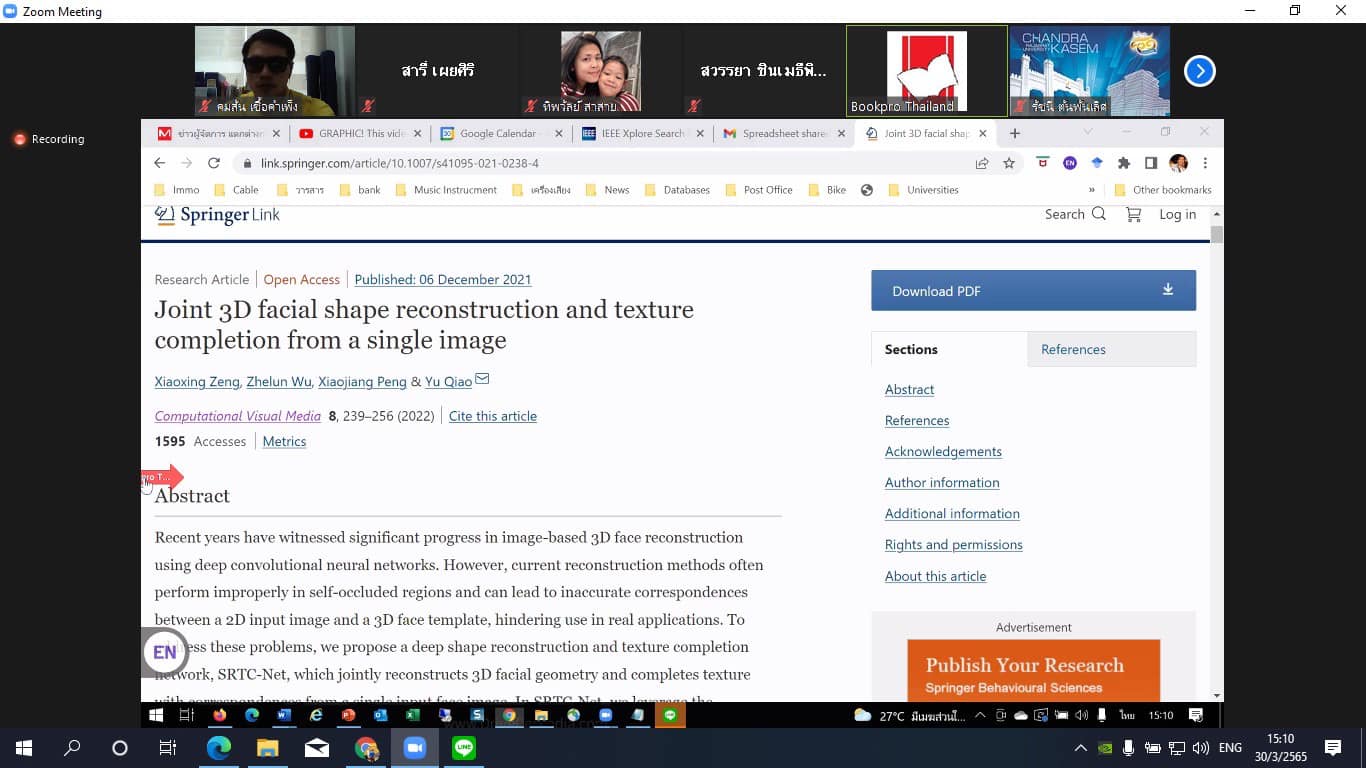This screenshot has width=1366, height=768.
Task: Open Chrome three-dot menu
Action: click(1205, 163)
